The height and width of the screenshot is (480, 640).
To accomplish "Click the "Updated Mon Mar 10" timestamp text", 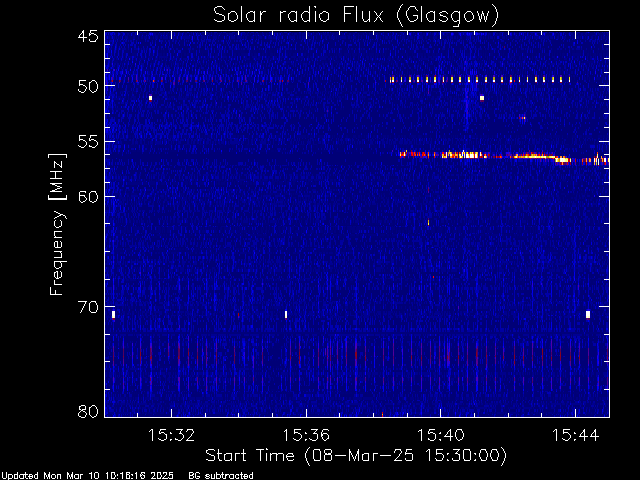I will (87, 476).
